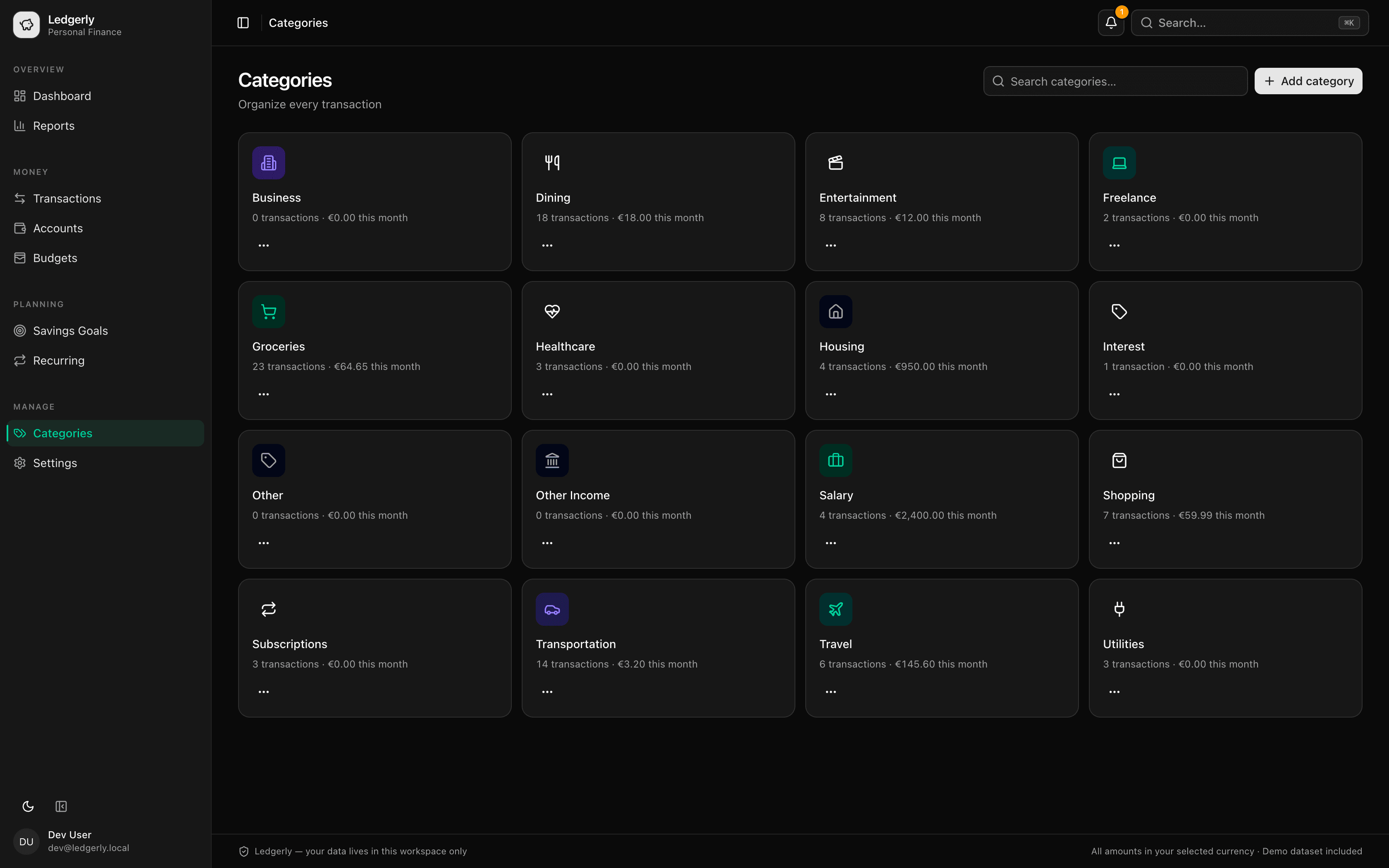Click the Other category tag icon
Viewport: 1389px width, 868px height.
[x=269, y=460]
